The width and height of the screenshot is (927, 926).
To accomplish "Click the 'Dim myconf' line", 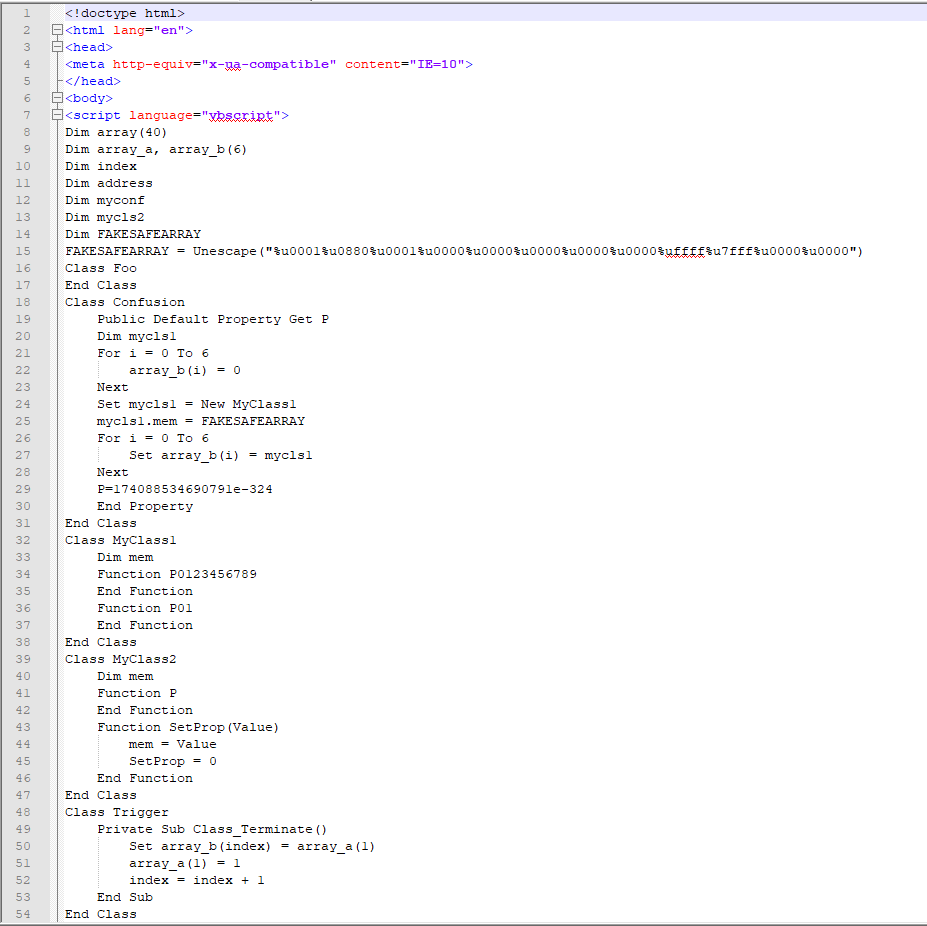I will coord(105,200).
